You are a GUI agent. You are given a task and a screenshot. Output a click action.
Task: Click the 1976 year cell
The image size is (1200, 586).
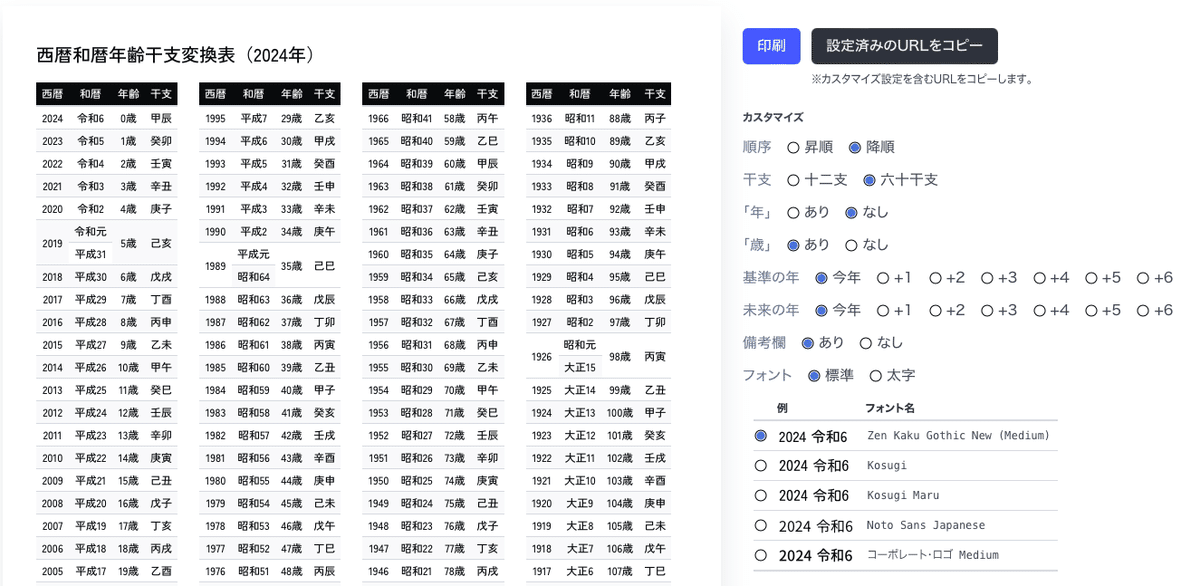[215, 571]
